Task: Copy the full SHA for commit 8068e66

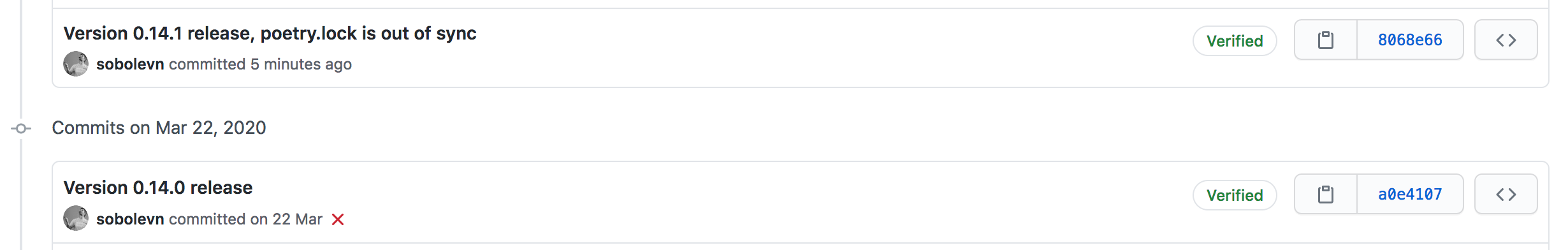Action: (x=1326, y=40)
